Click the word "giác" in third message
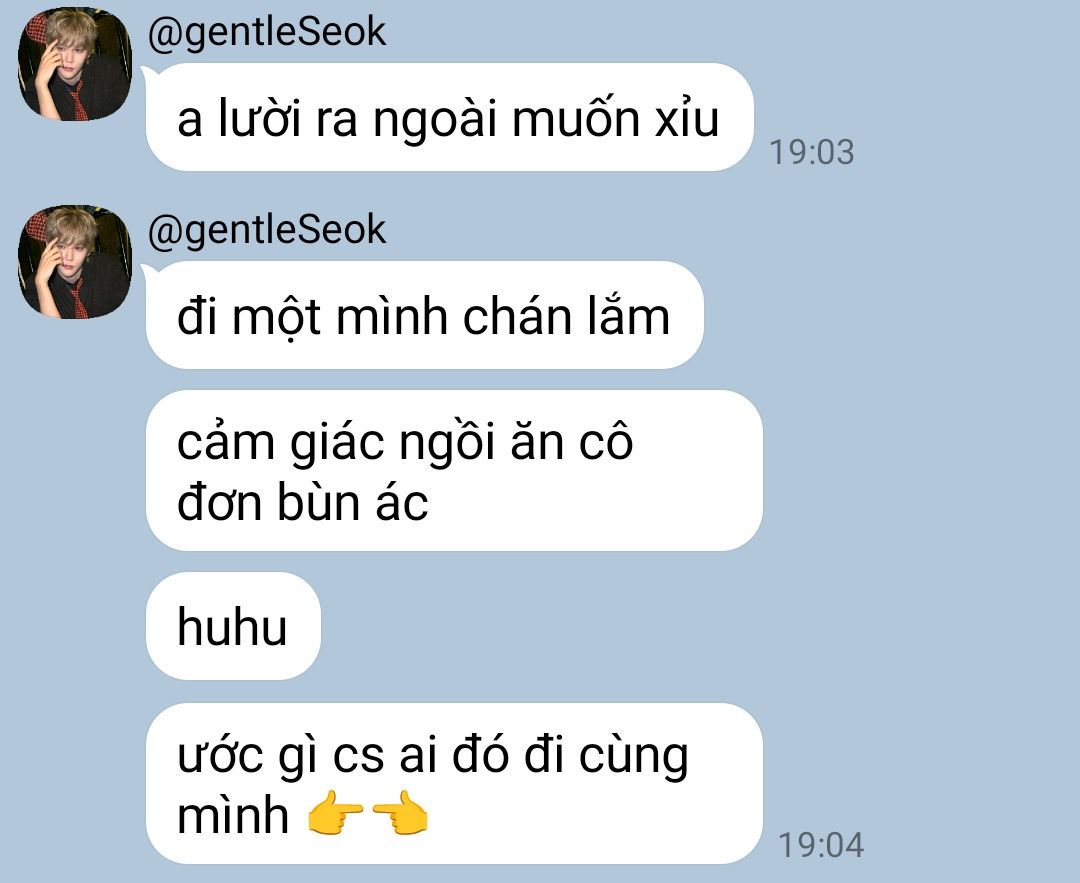The image size is (1080, 883). click(x=337, y=444)
